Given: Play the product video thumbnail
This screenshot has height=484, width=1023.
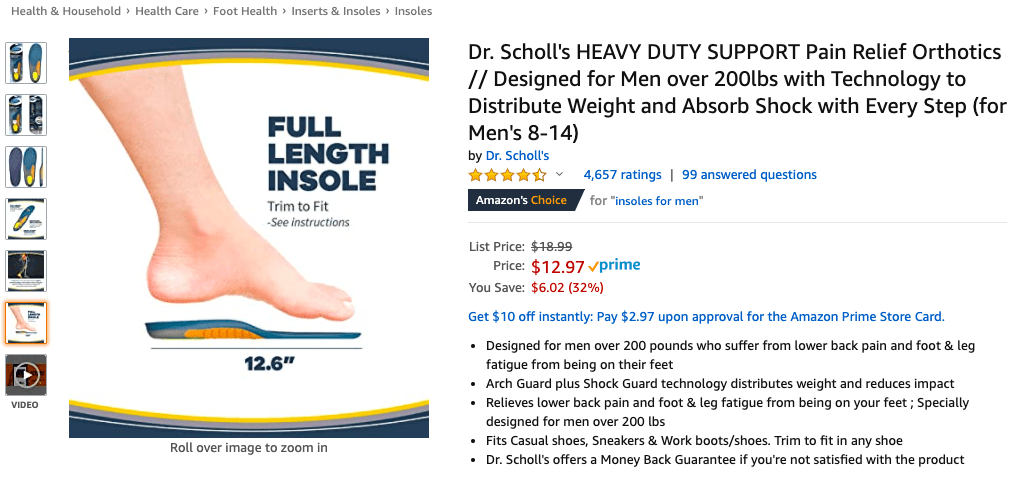Looking at the screenshot, I should 26,375.
